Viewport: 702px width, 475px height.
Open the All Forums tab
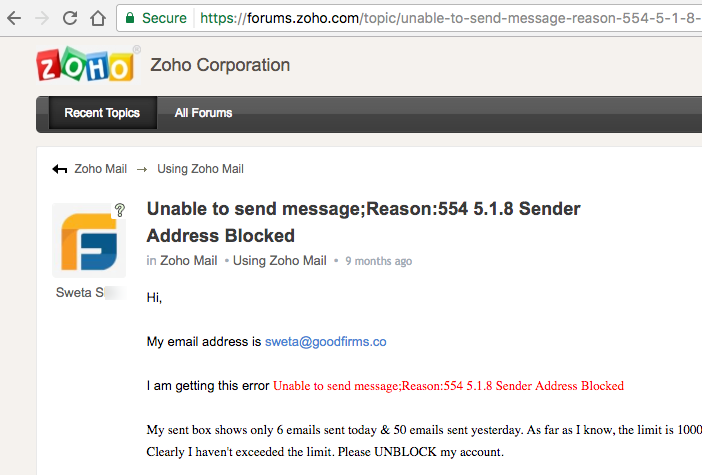[x=203, y=113]
